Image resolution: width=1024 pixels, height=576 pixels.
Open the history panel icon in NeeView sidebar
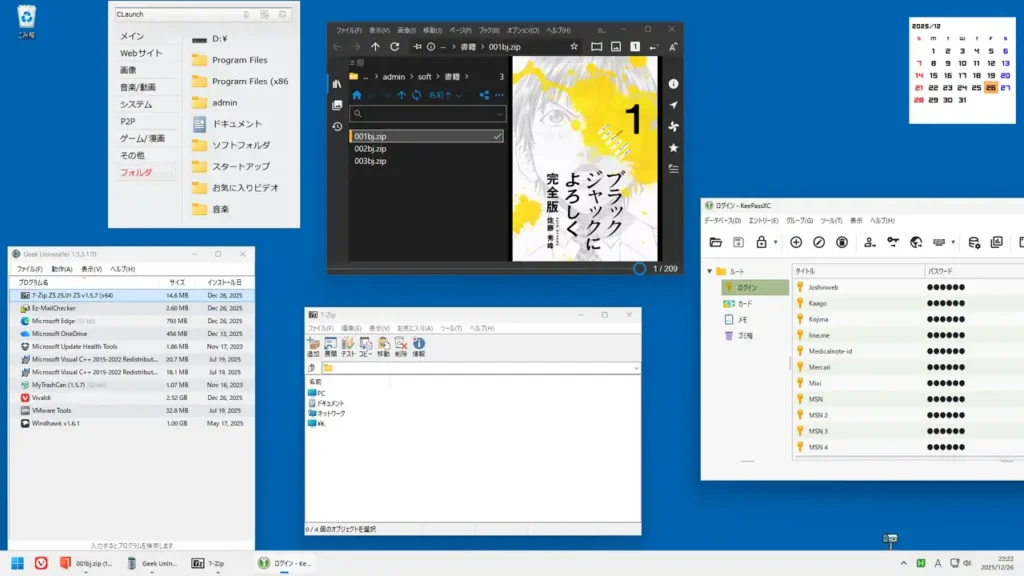(337, 127)
